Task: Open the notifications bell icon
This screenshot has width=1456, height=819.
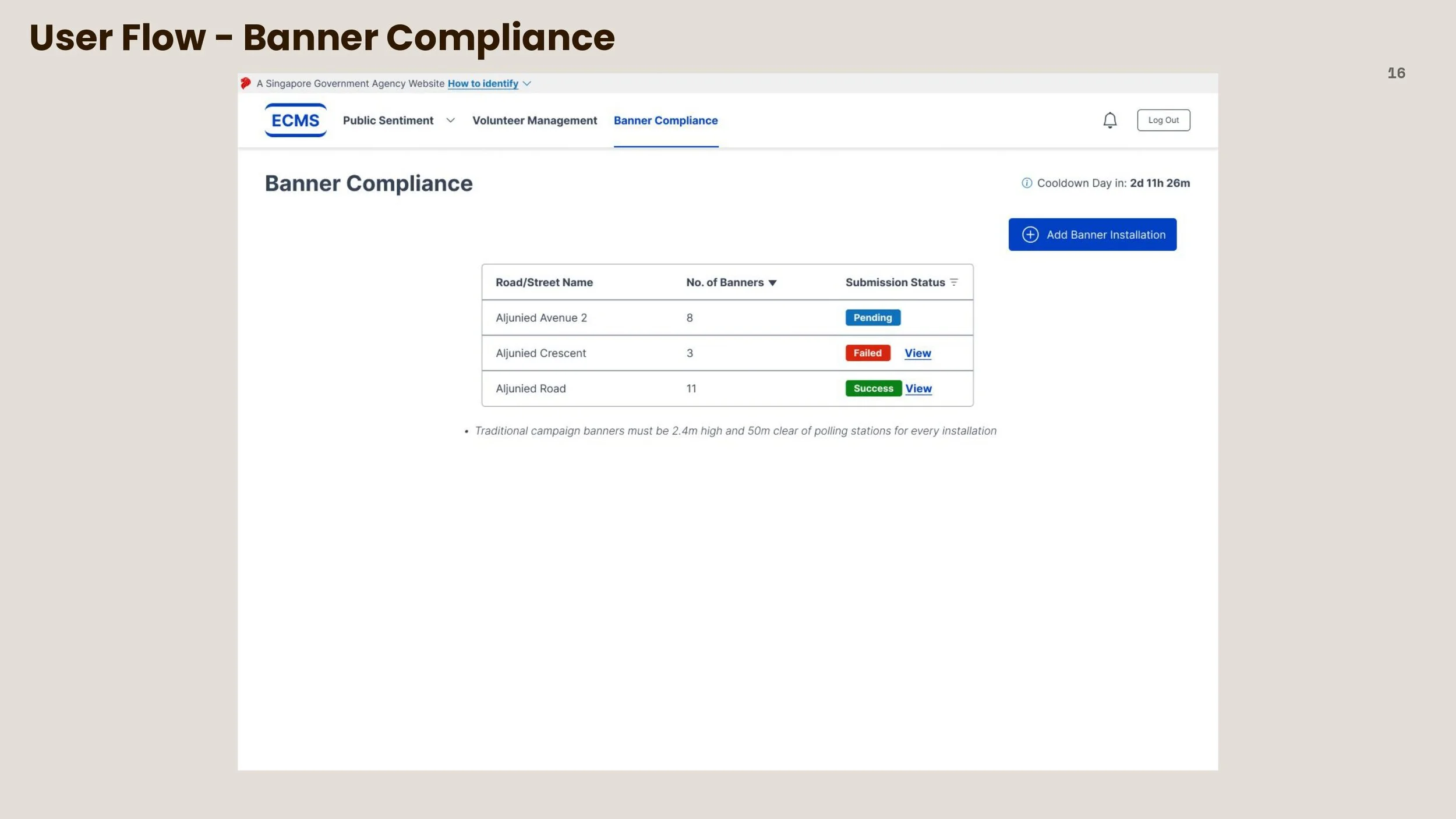Action: pyautogui.click(x=1109, y=120)
